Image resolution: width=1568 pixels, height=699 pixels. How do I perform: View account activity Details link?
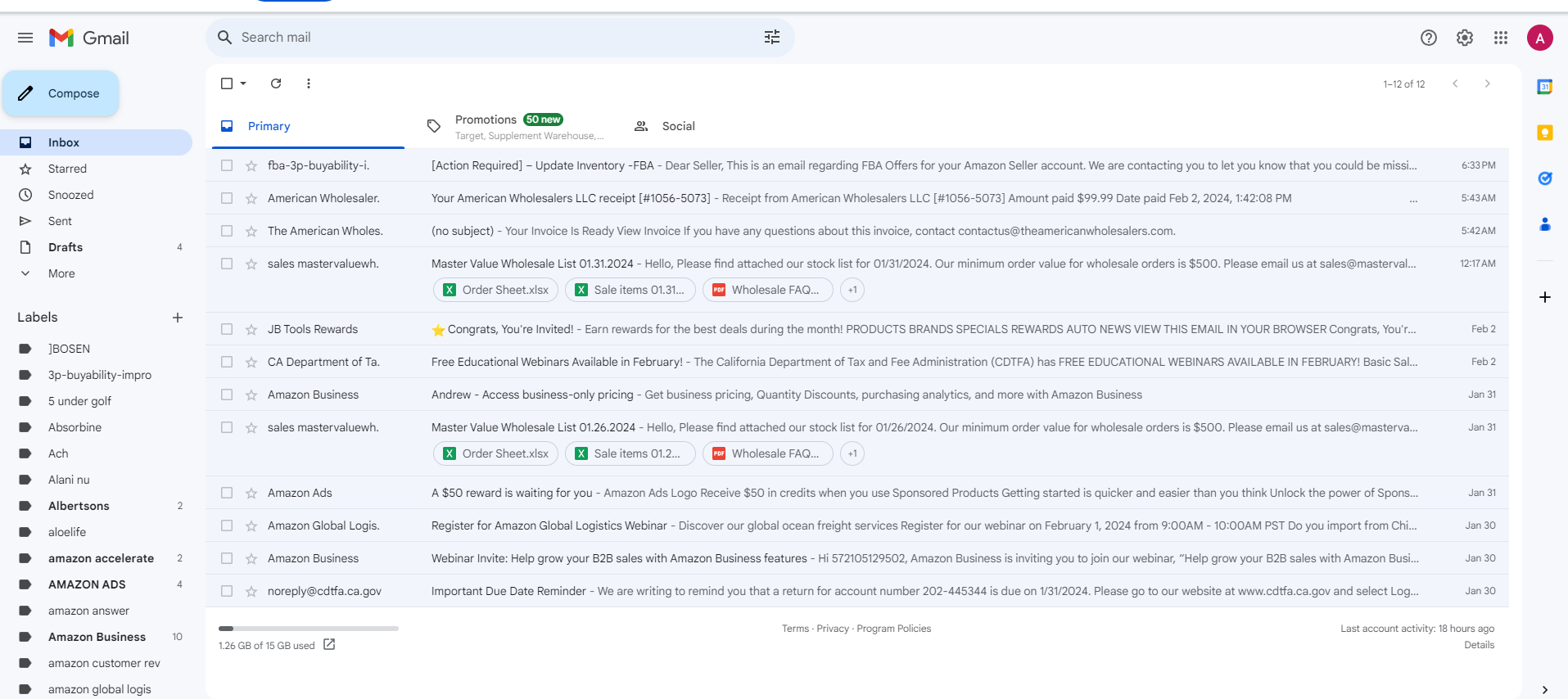tap(1480, 645)
